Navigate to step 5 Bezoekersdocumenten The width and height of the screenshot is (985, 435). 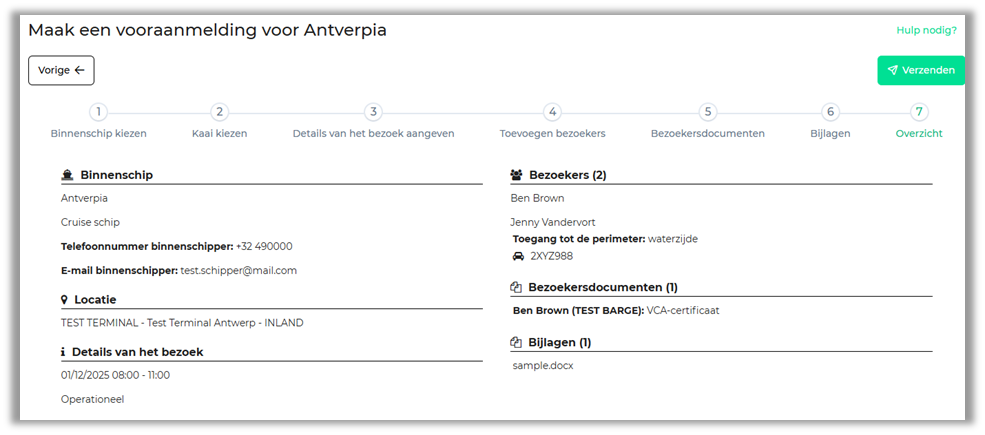click(707, 112)
